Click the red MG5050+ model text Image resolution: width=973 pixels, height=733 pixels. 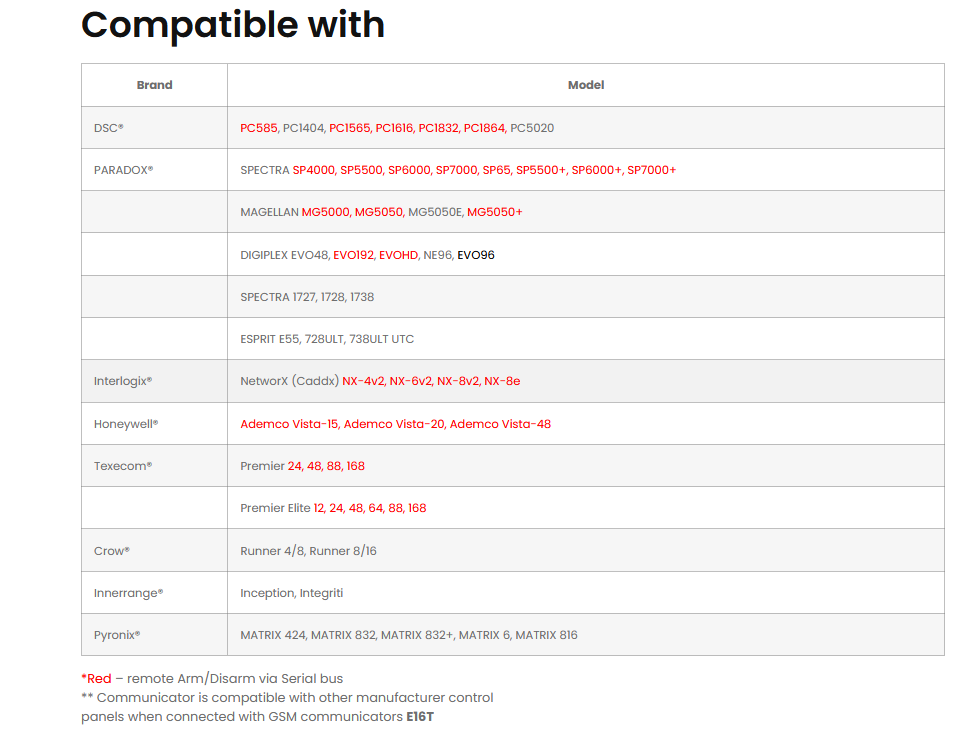(494, 212)
